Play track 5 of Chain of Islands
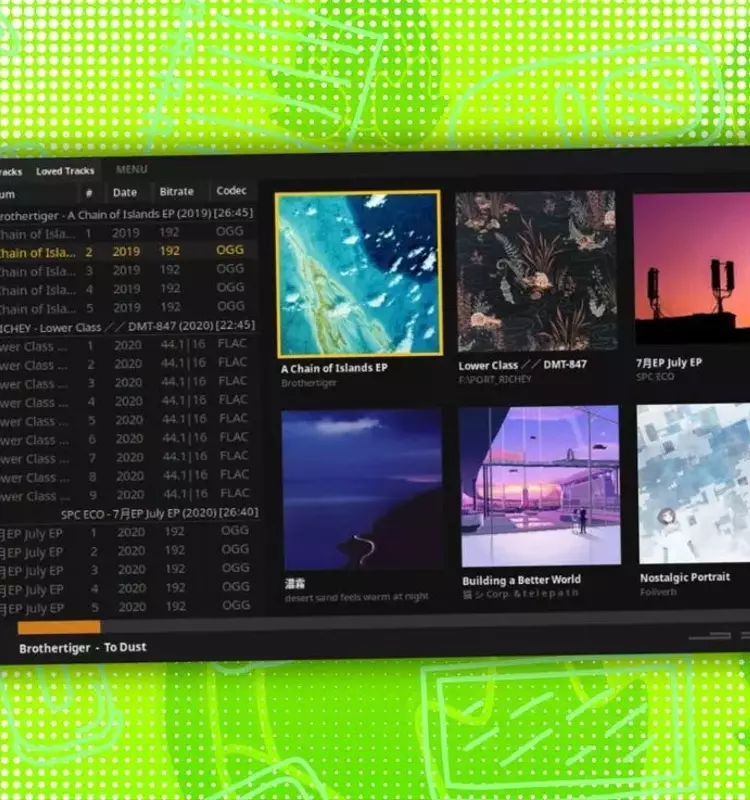The height and width of the screenshot is (800, 750). tap(128, 307)
